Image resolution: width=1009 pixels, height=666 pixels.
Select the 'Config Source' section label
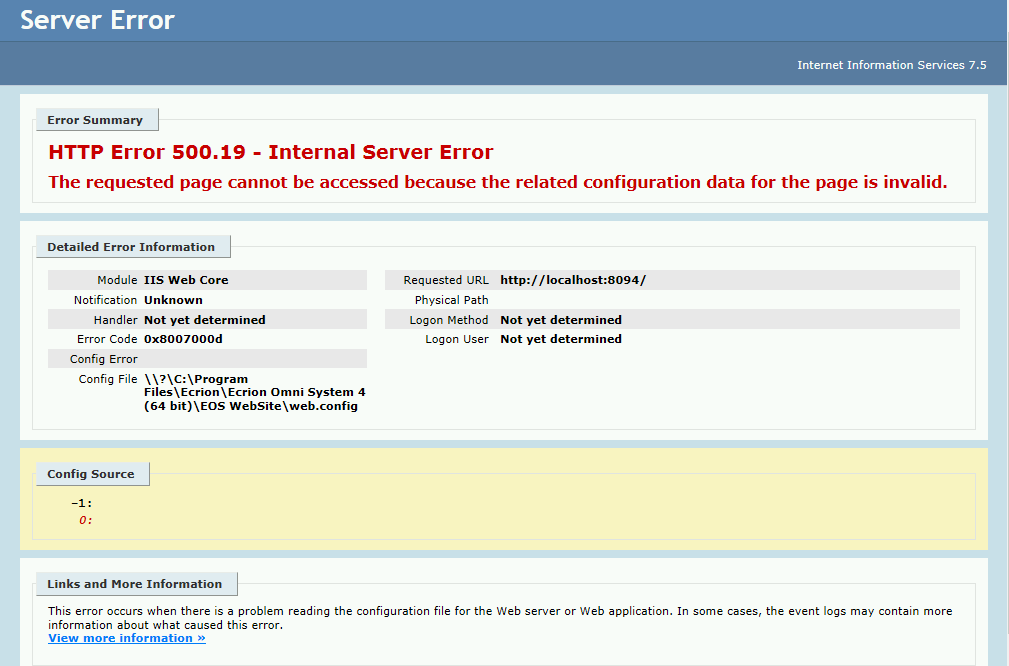91,474
